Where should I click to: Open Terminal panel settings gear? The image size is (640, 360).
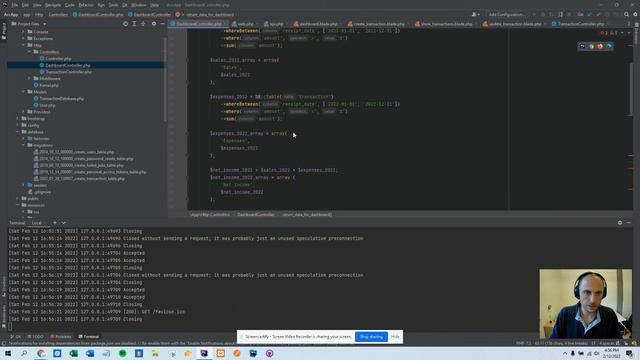click(620, 223)
